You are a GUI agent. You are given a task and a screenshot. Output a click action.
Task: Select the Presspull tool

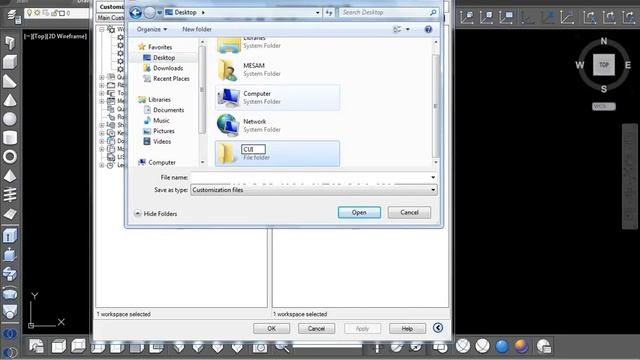10,255
